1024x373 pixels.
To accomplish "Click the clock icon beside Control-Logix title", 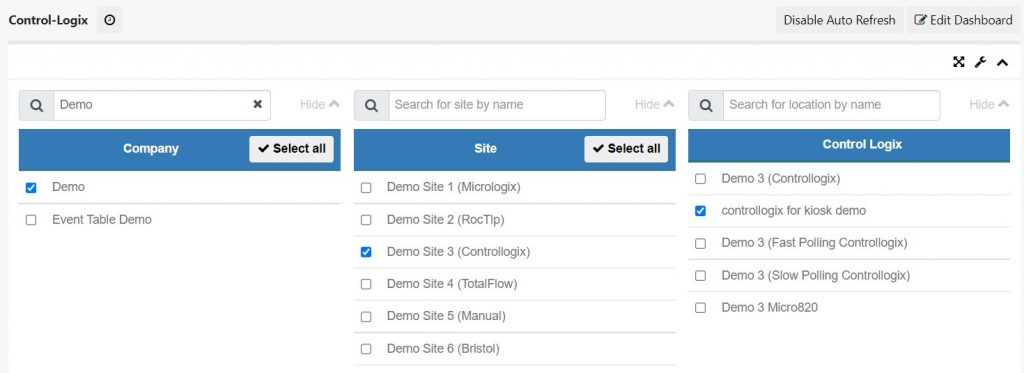I will [110, 20].
